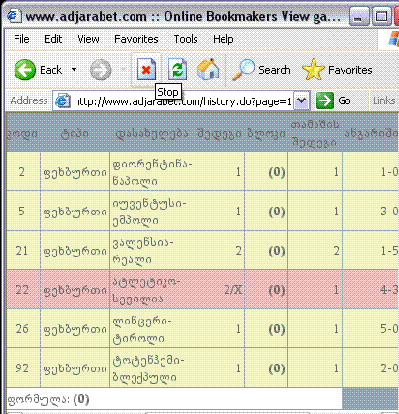This screenshot has width=399, height=414.
Task: Click the ლინცერი-ტიროლი match name
Action: point(142,329)
